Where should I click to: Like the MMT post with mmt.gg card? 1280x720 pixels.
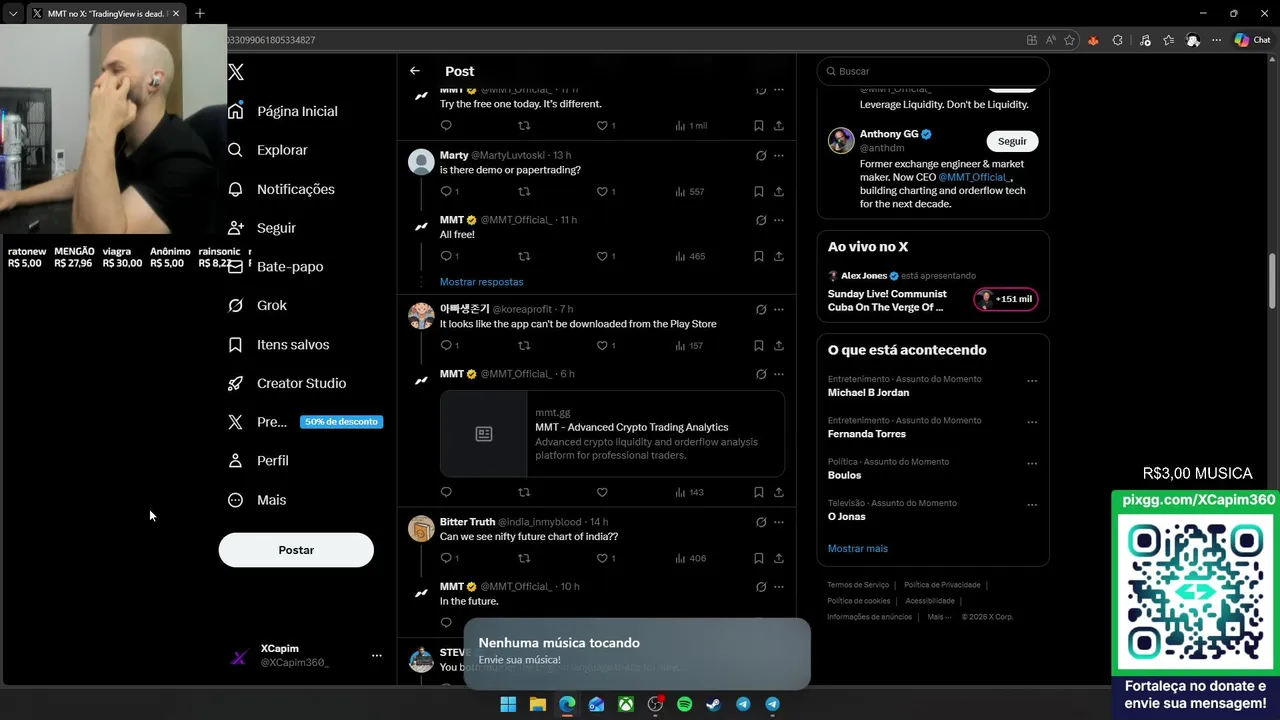coord(602,492)
